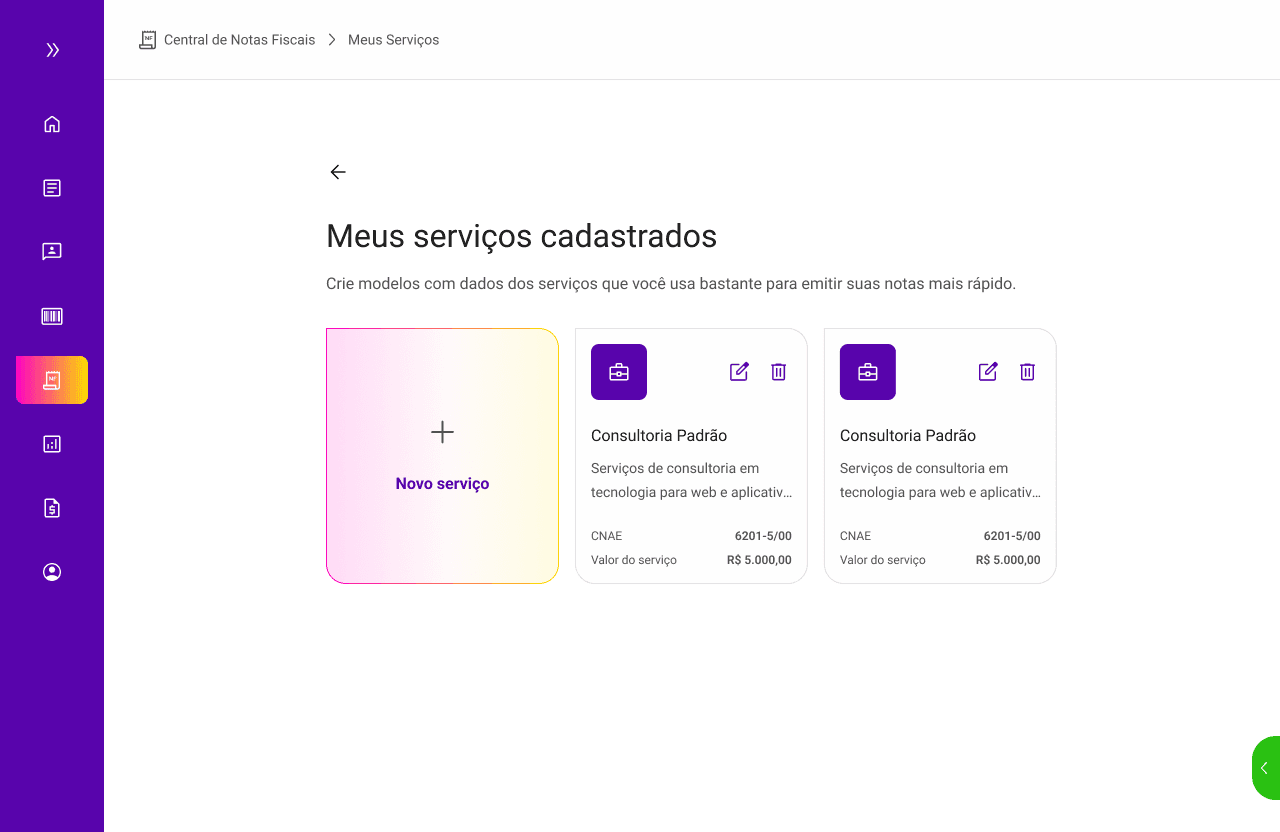Edit the rightmost Consultoria Padrão card
Screen dimensions: 1280x832
[x=988, y=372]
